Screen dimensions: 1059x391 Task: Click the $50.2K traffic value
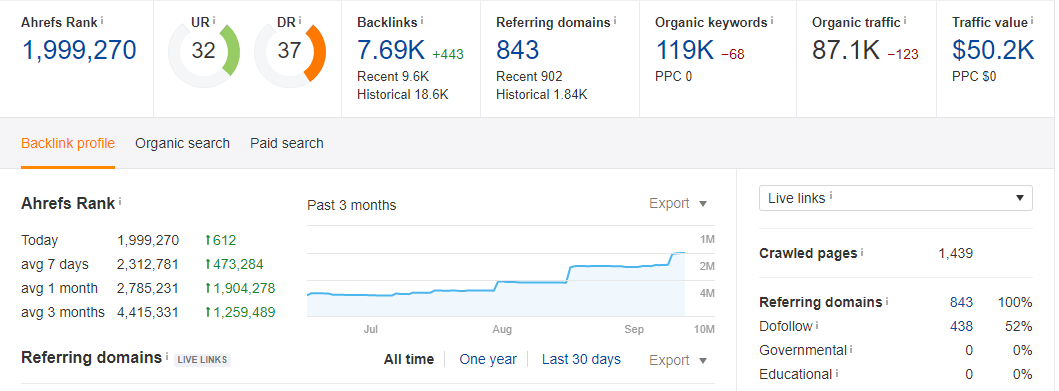tap(993, 51)
